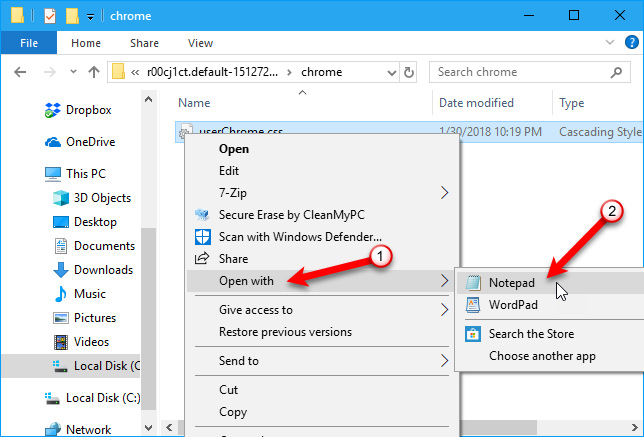
Task: Click the Secure Erase CleanMyPC icon
Action: 202,214
